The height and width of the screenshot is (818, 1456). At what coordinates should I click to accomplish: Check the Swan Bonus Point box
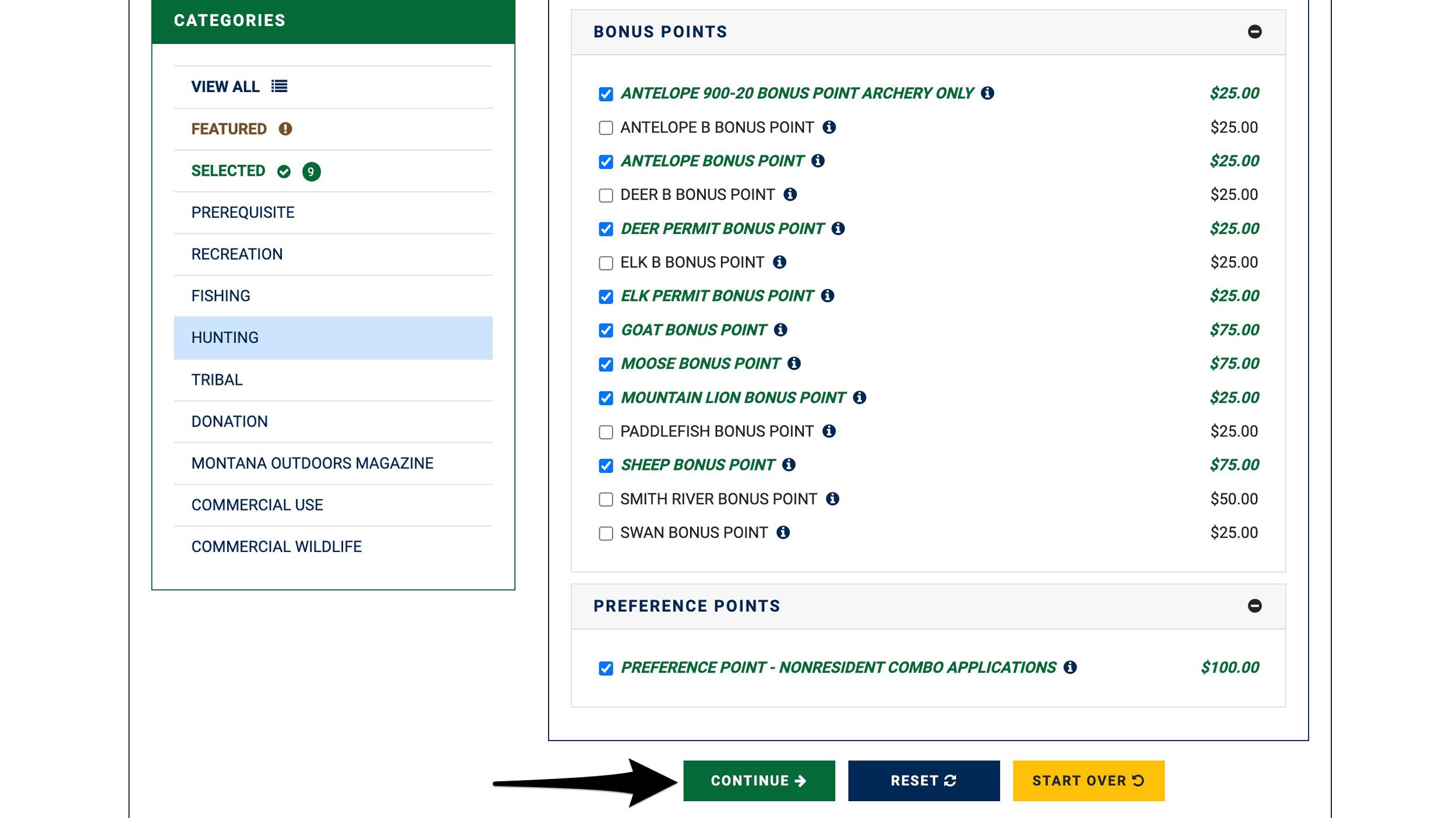point(606,532)
